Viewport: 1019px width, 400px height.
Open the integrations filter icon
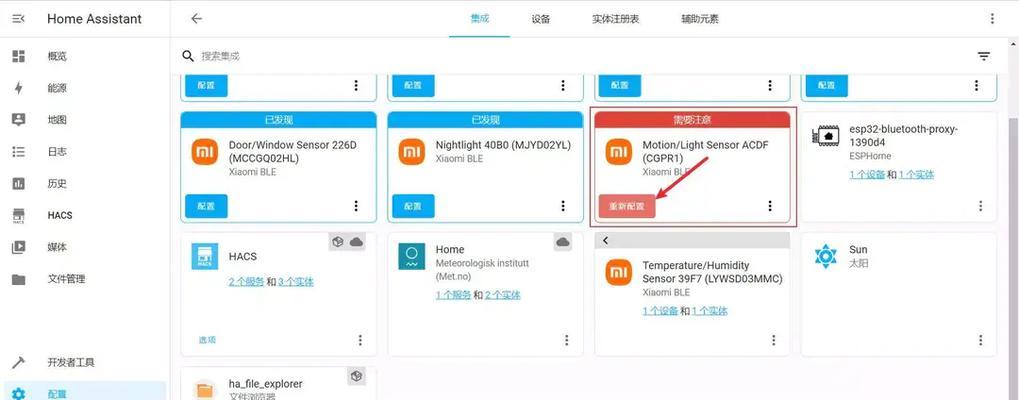pos(984,56)
